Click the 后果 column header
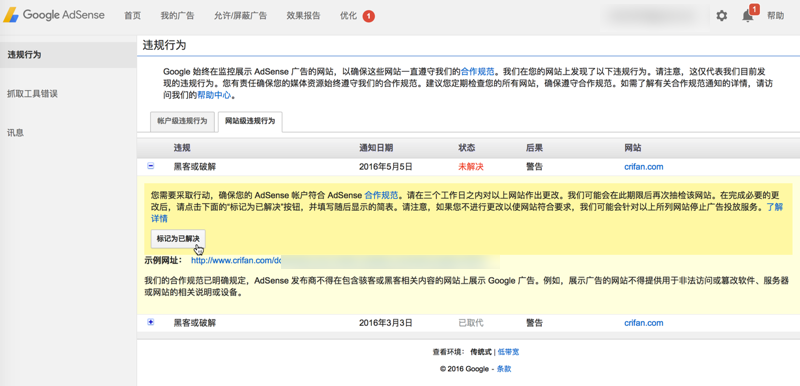The height and width of the screenshot is (386, 800). click(534, 148)
